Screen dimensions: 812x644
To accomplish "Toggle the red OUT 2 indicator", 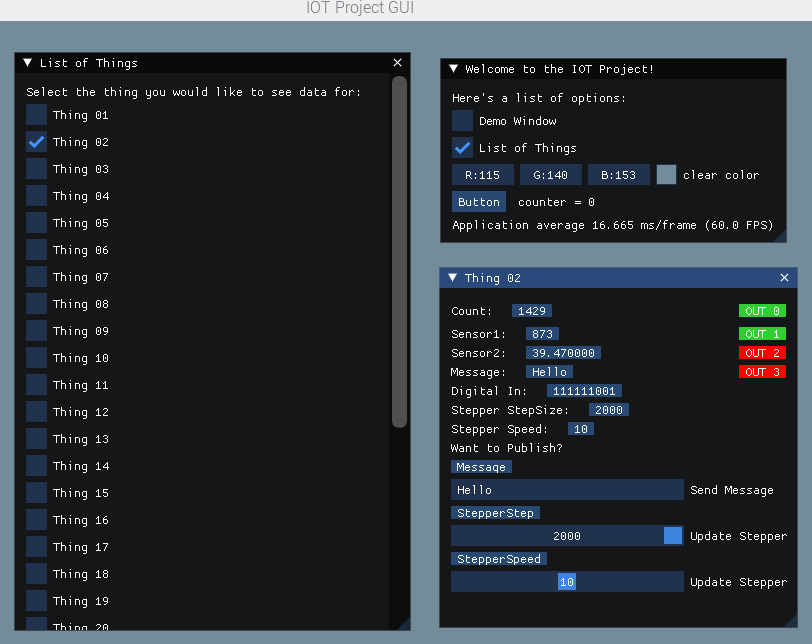I will 762,352.
